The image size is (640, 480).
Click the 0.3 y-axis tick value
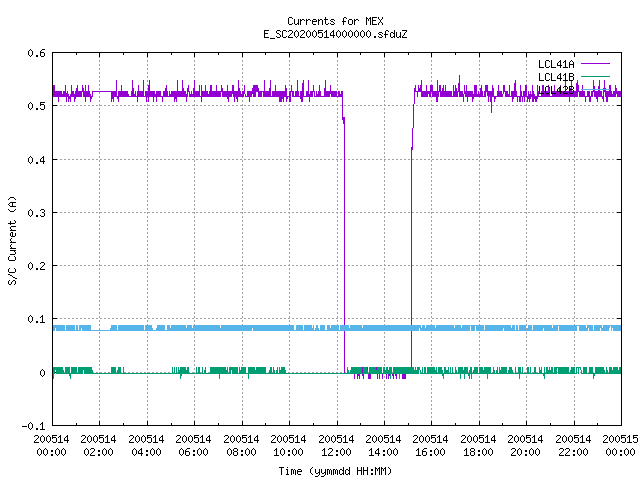[x=36, y=213]
